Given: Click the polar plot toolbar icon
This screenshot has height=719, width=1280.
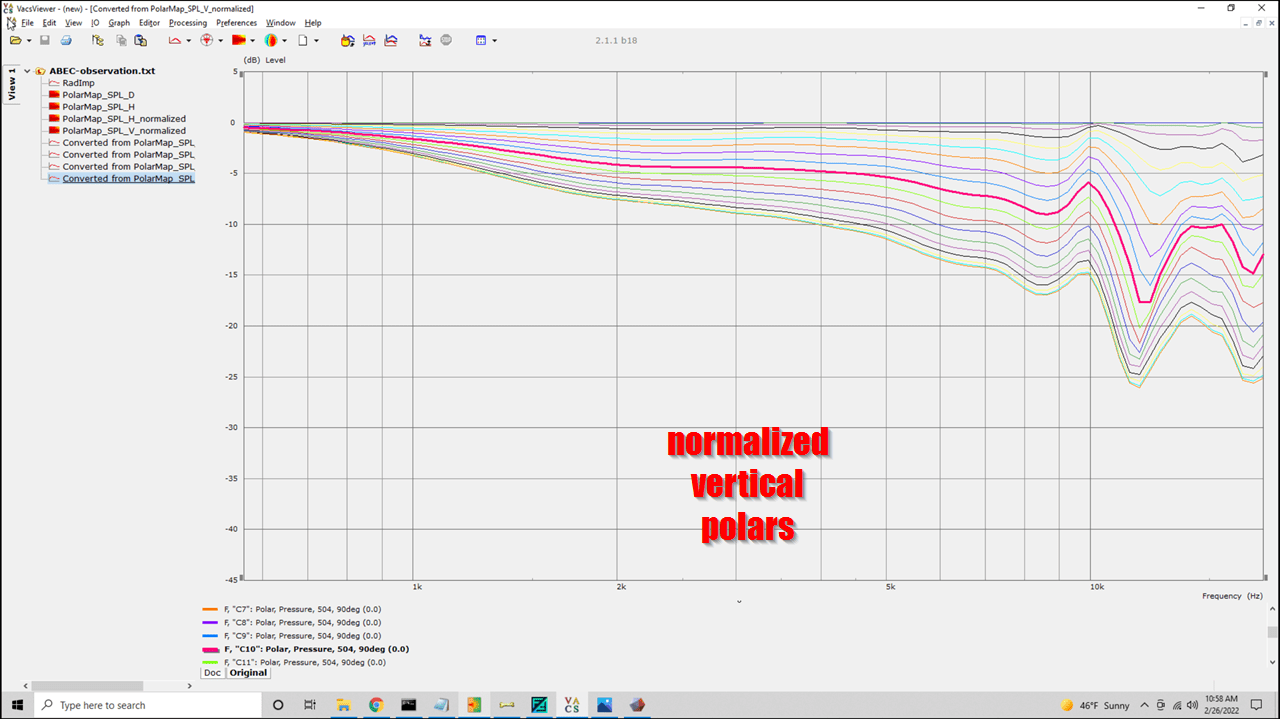Looking at the screenshot, I should click(207, 40).
